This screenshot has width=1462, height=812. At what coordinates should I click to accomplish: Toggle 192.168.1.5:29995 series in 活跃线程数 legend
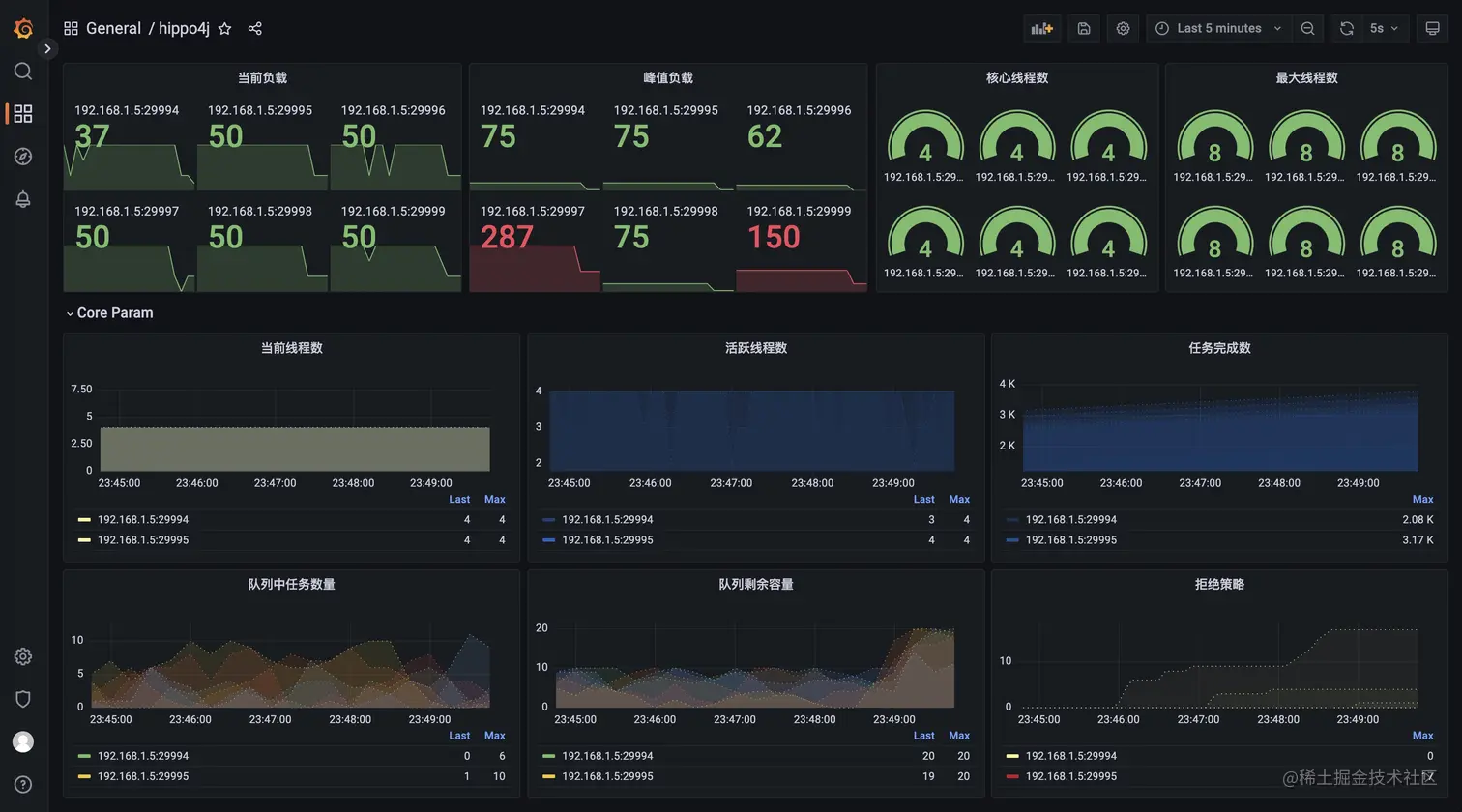pos(607,539)
